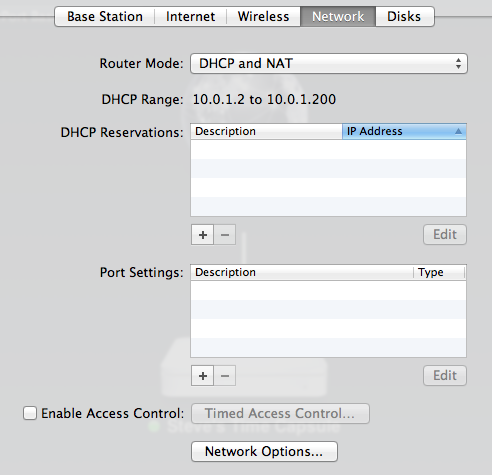Add a new DHCP reservation with plus
The image size is (492, 475).
point(202,235)
